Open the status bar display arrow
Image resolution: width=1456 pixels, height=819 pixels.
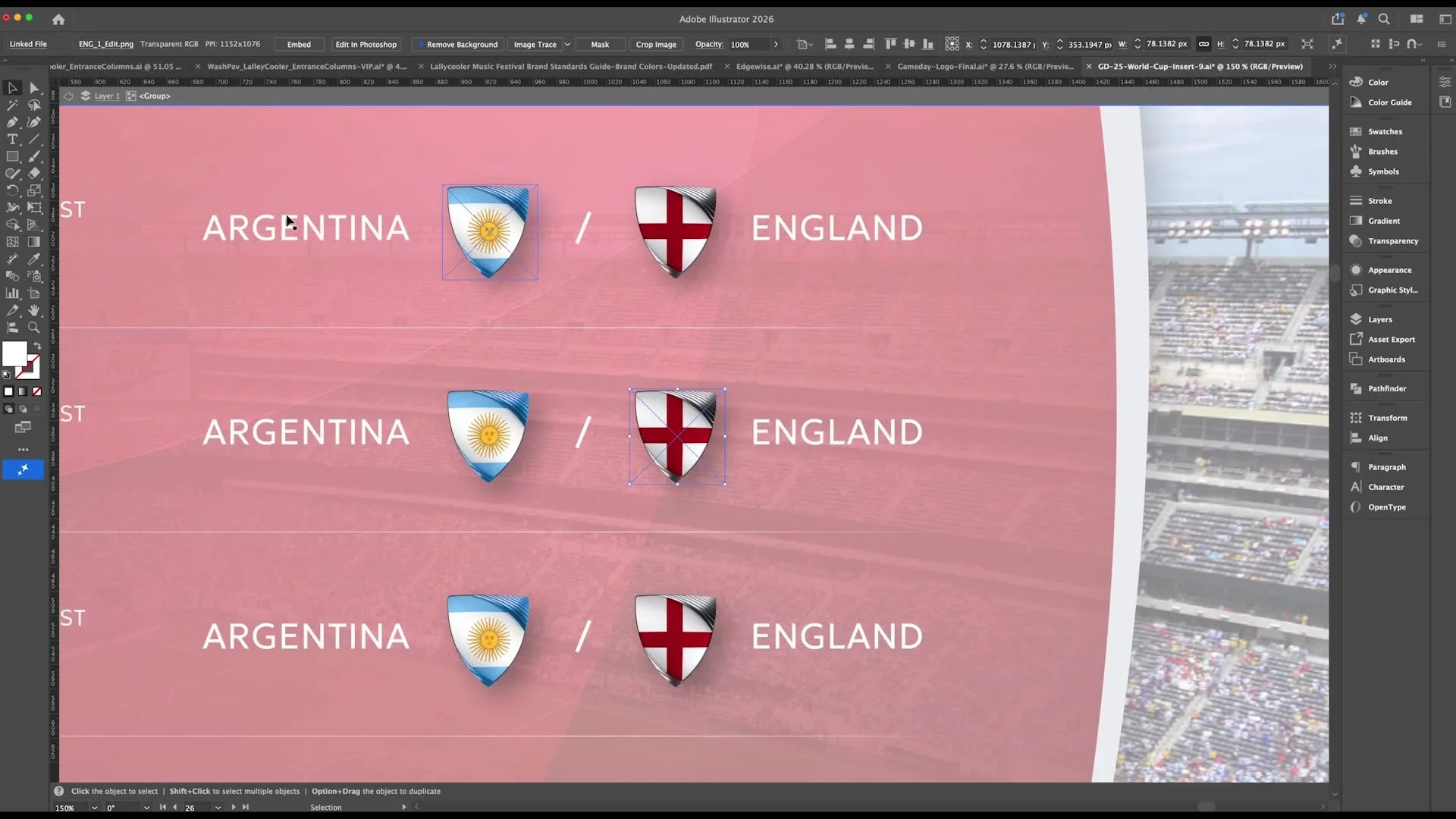(x=403, y=807)
